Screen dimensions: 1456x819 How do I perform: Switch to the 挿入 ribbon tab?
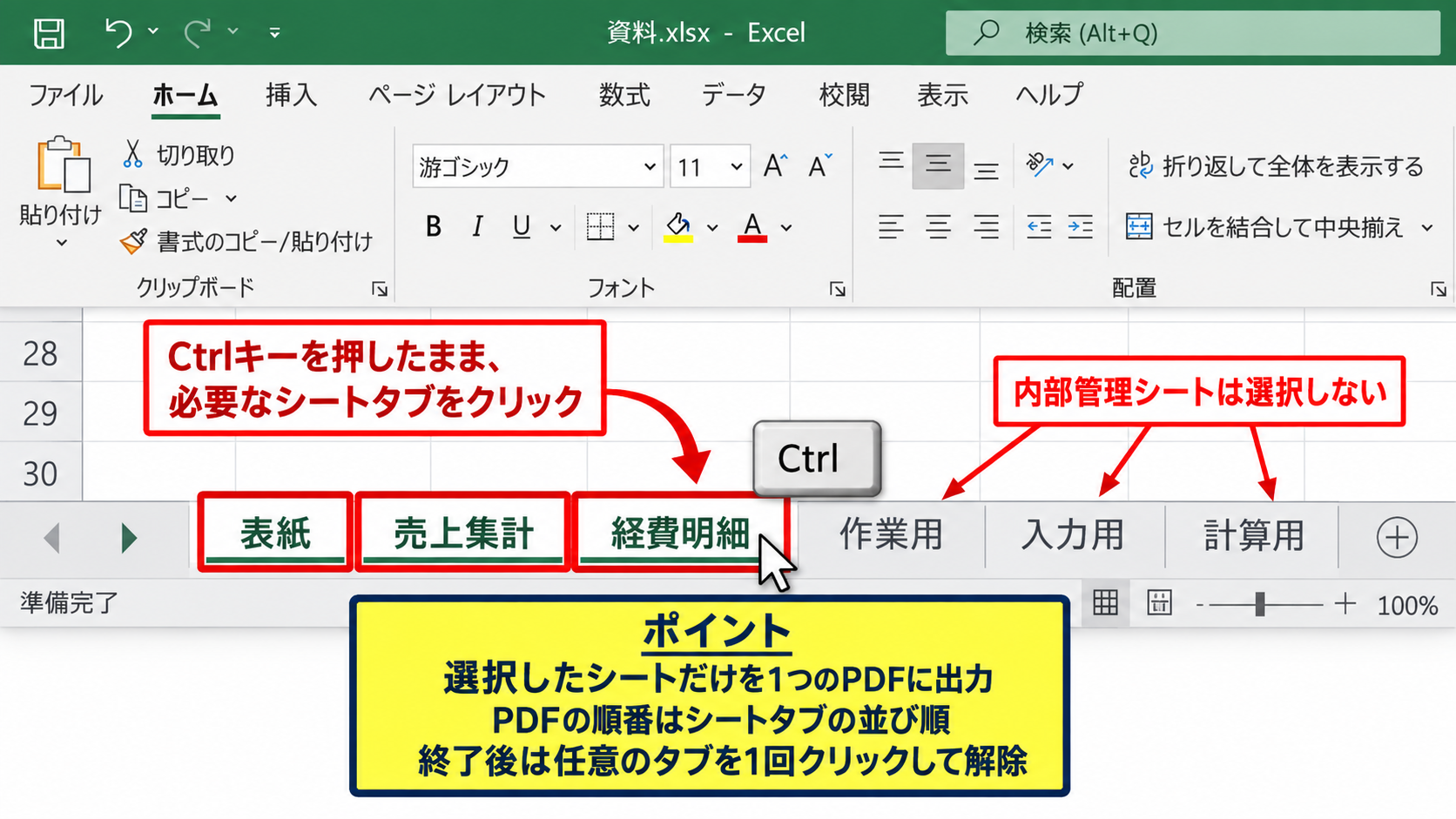(x=291, y=94)
